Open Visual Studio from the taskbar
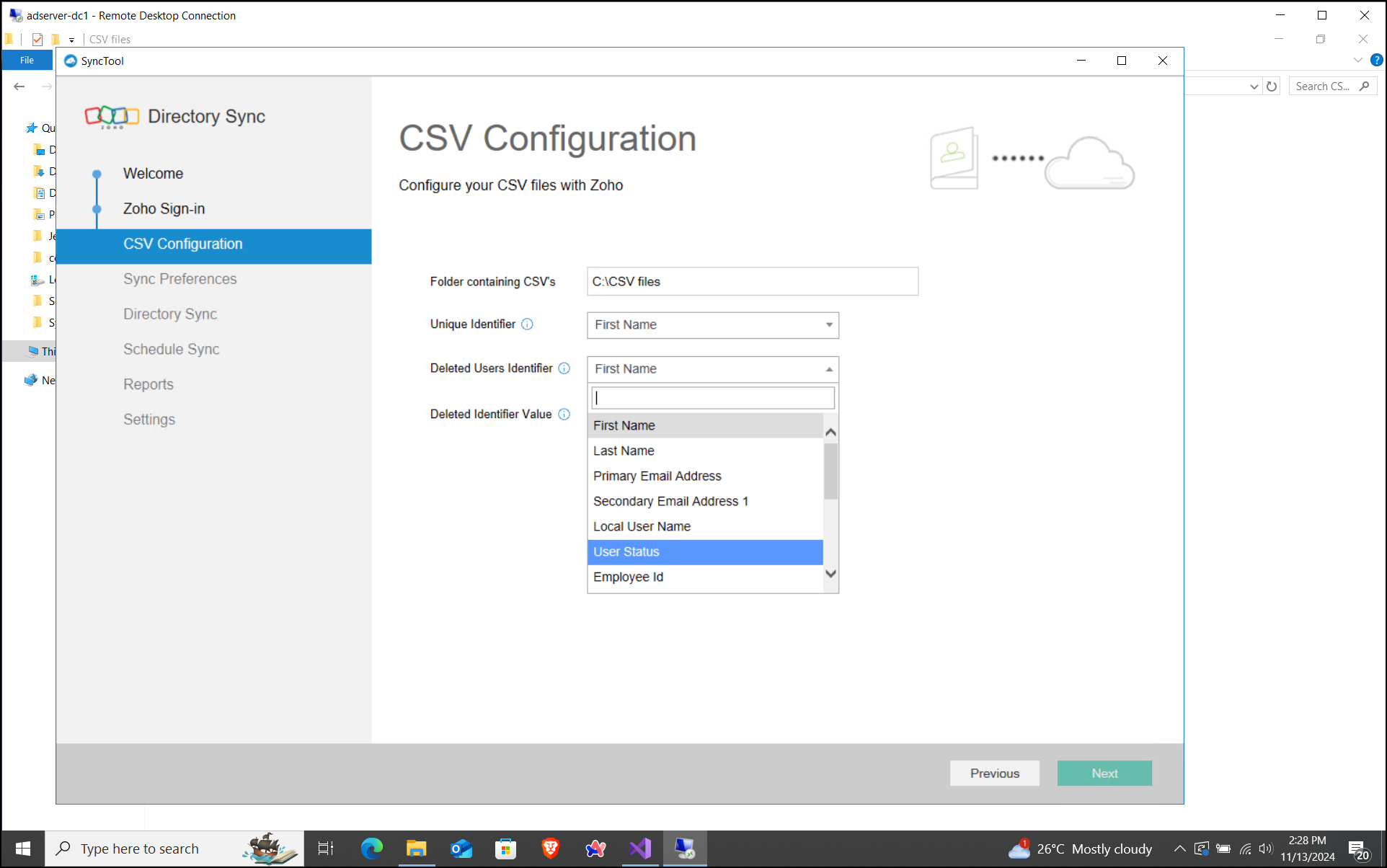The width and height of the screenshot is (1387, 868). (639, 849)
